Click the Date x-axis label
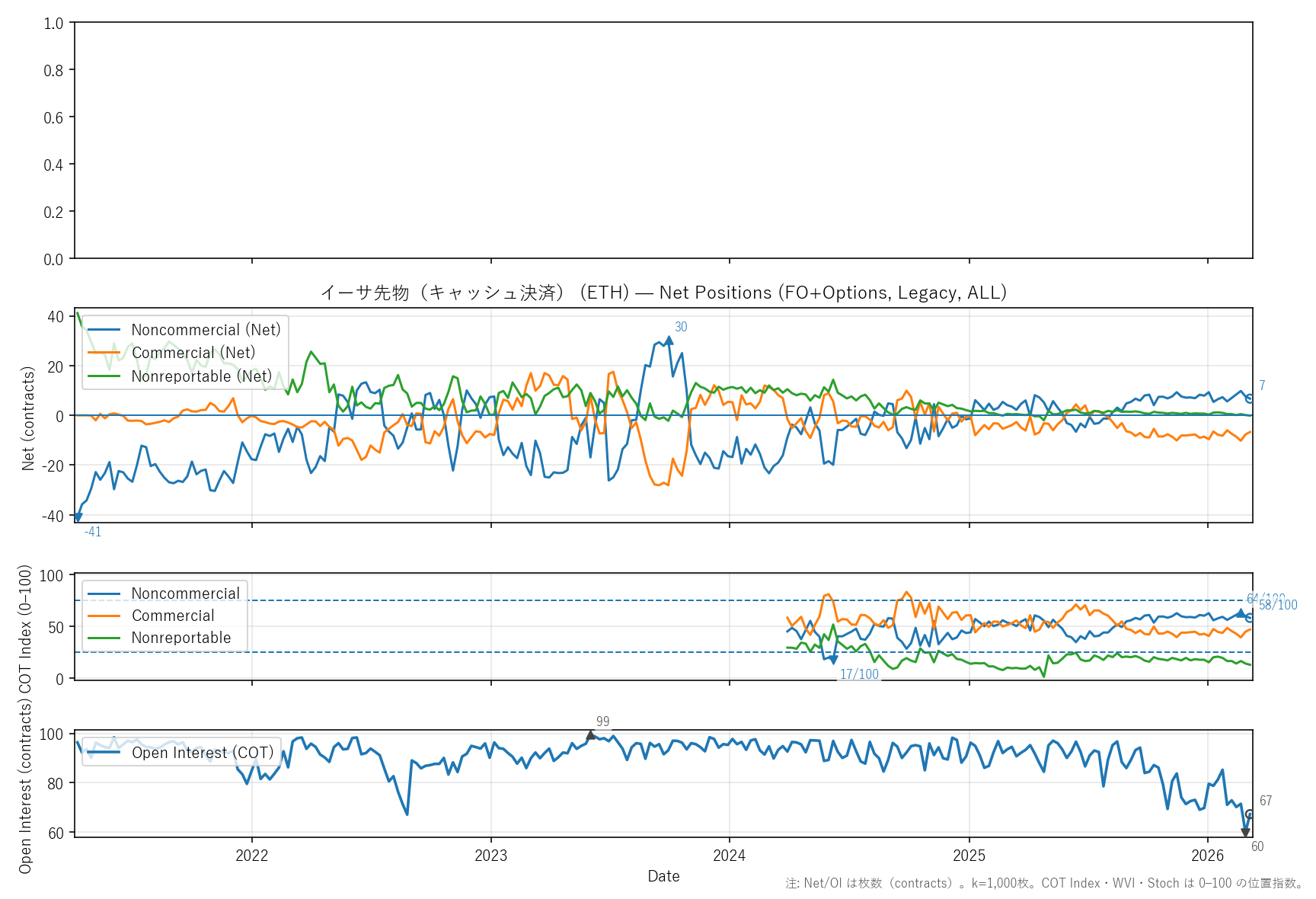This screenshot has width=1316, height=899. tap(663, 876)
